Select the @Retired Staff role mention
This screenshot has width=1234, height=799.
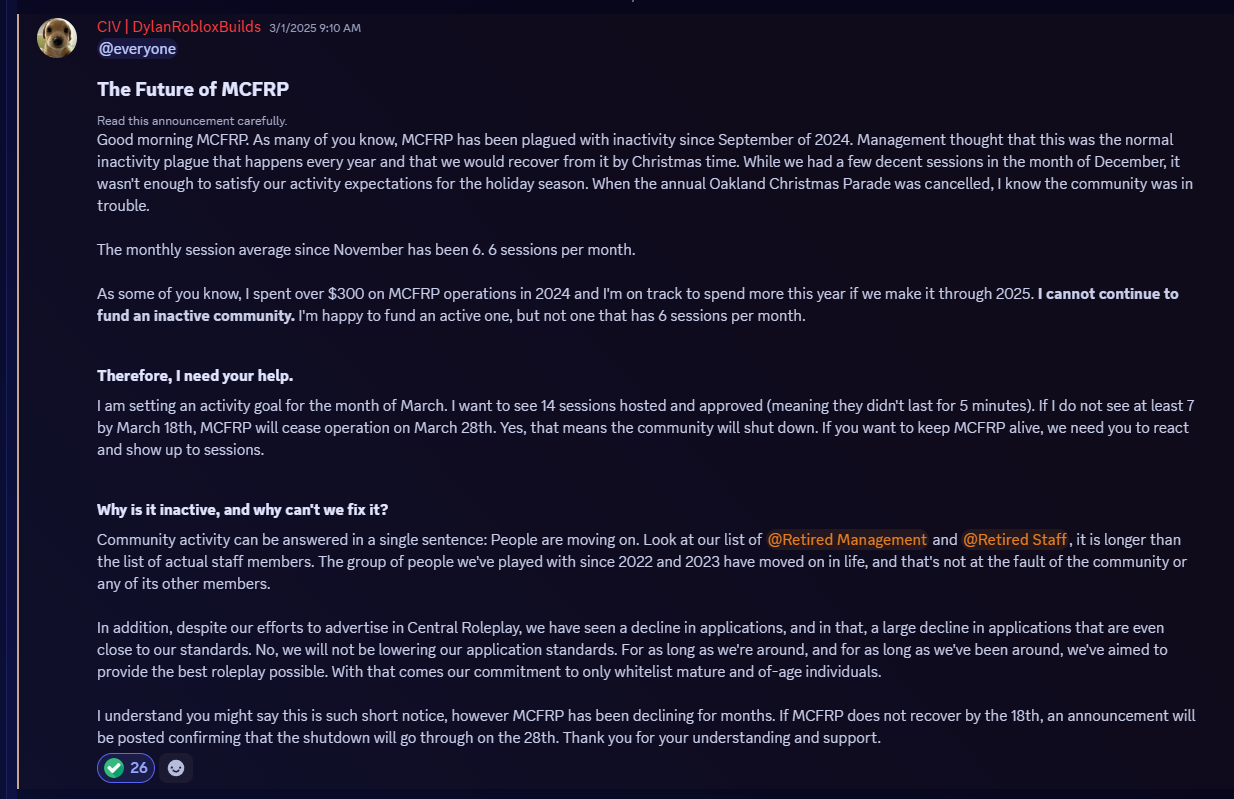[1015, 539]
